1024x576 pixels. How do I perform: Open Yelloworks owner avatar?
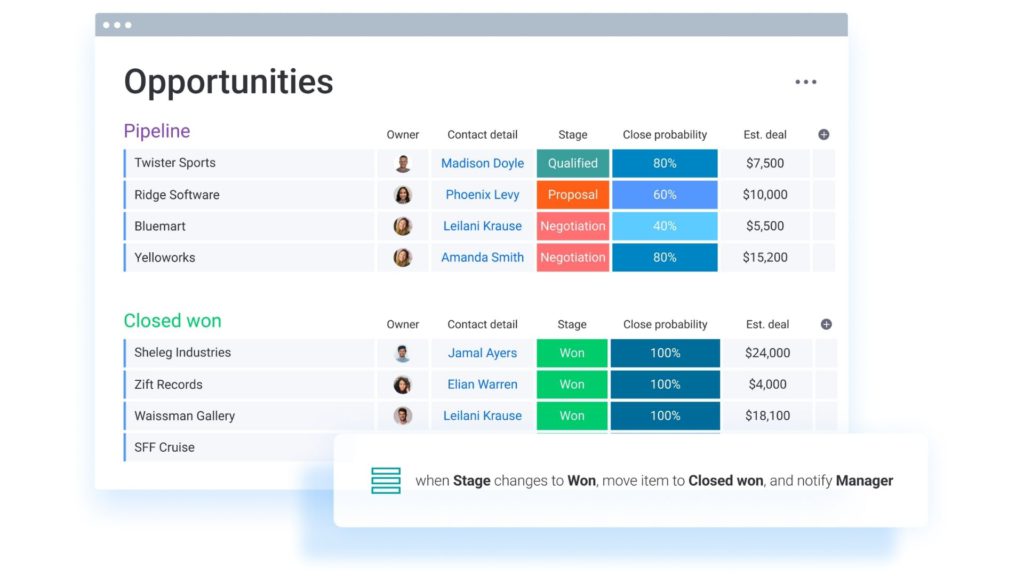[x=403, y=257]
